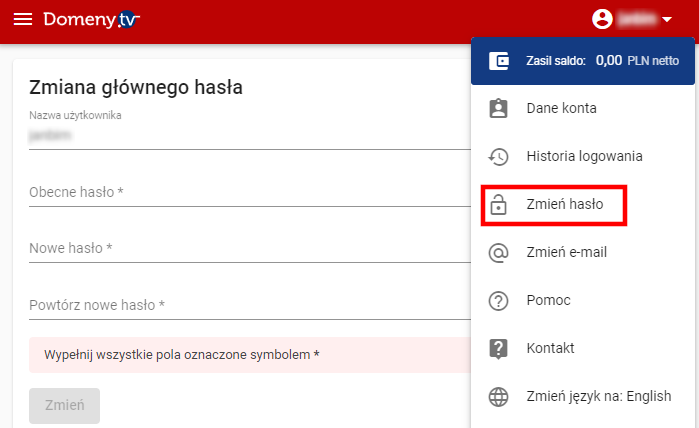
Task: Click the wallet icon for balance top-up
Action: [499, 61]
